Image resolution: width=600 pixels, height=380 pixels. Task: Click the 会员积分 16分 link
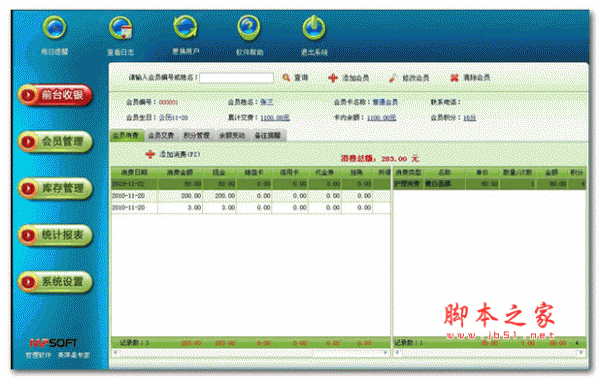(470, 118)
